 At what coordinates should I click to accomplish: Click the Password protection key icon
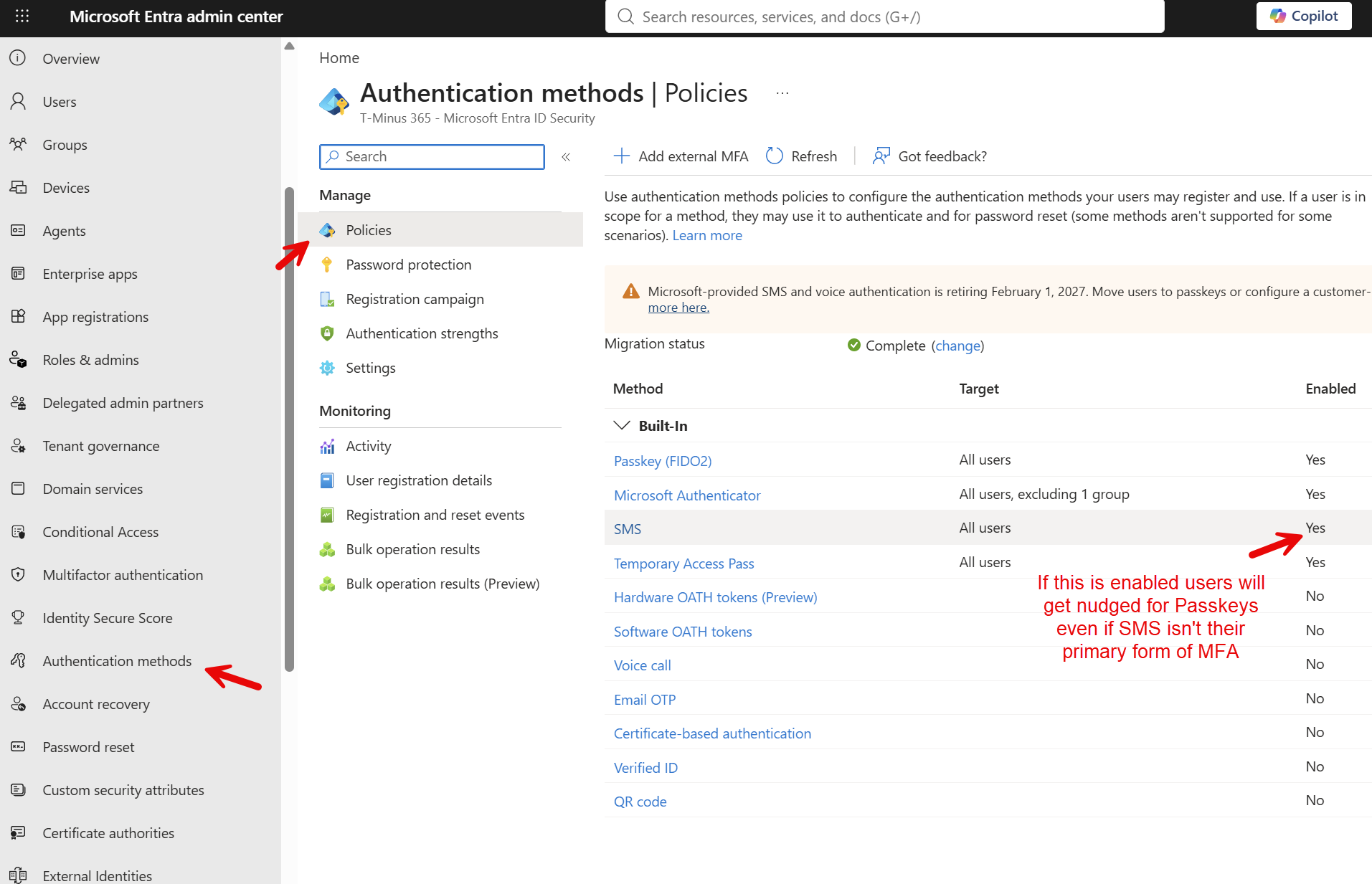(327, 265)
